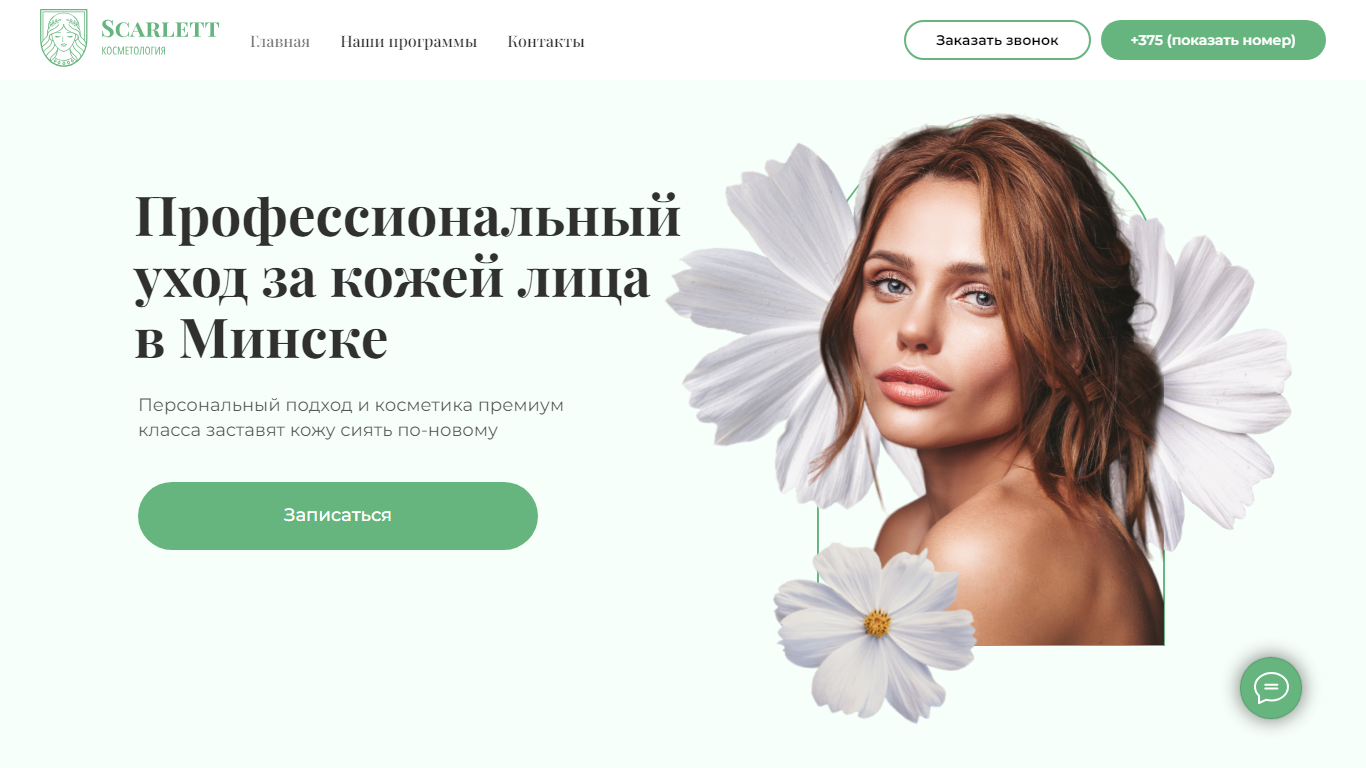Click the green Записаться button

click(338, 516)
